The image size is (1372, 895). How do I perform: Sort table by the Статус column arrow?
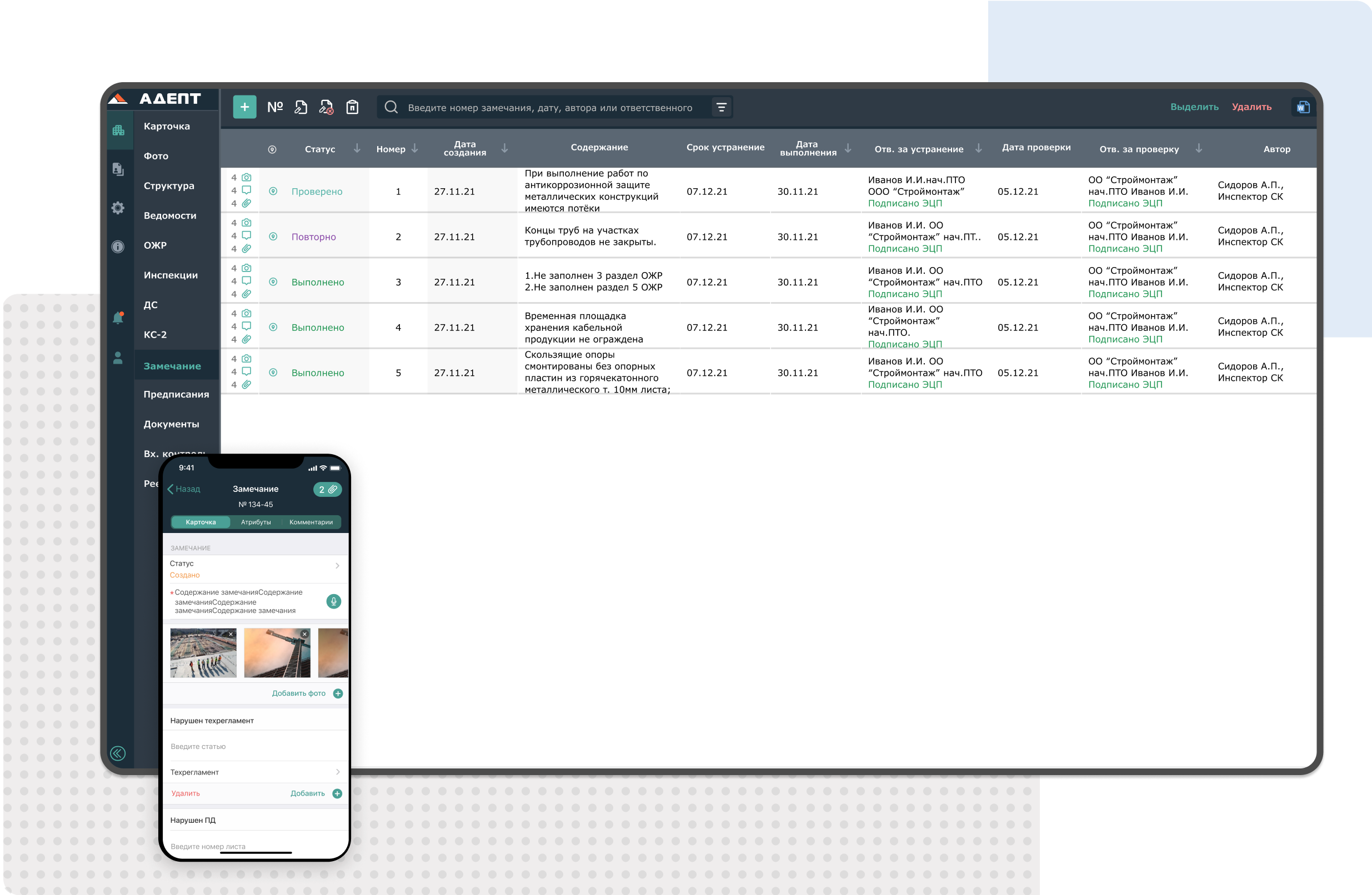(357, 149)
